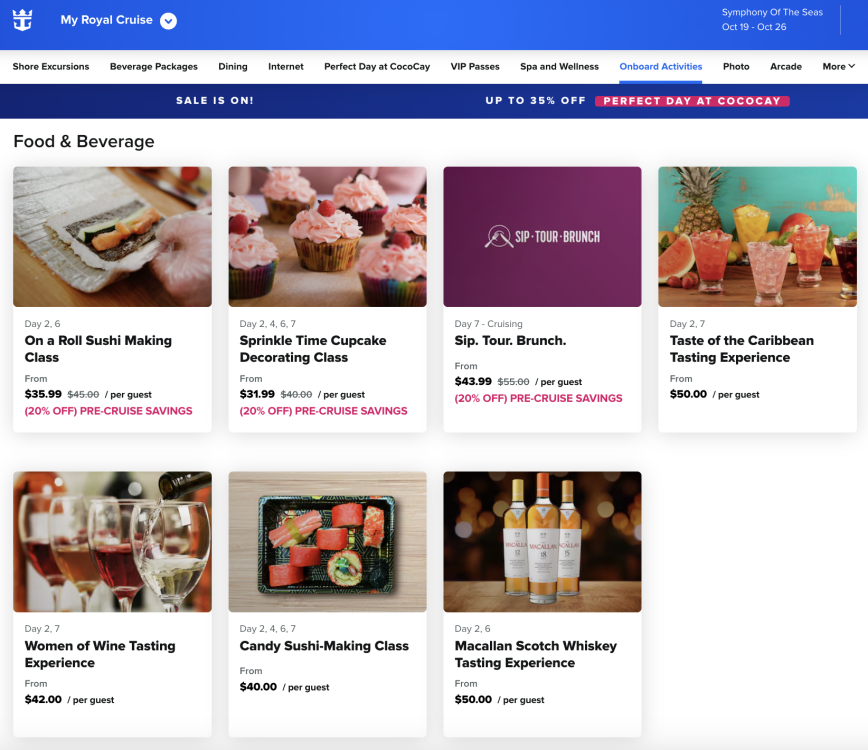Switch to Perfect Day at CocoCay tab

377,66
